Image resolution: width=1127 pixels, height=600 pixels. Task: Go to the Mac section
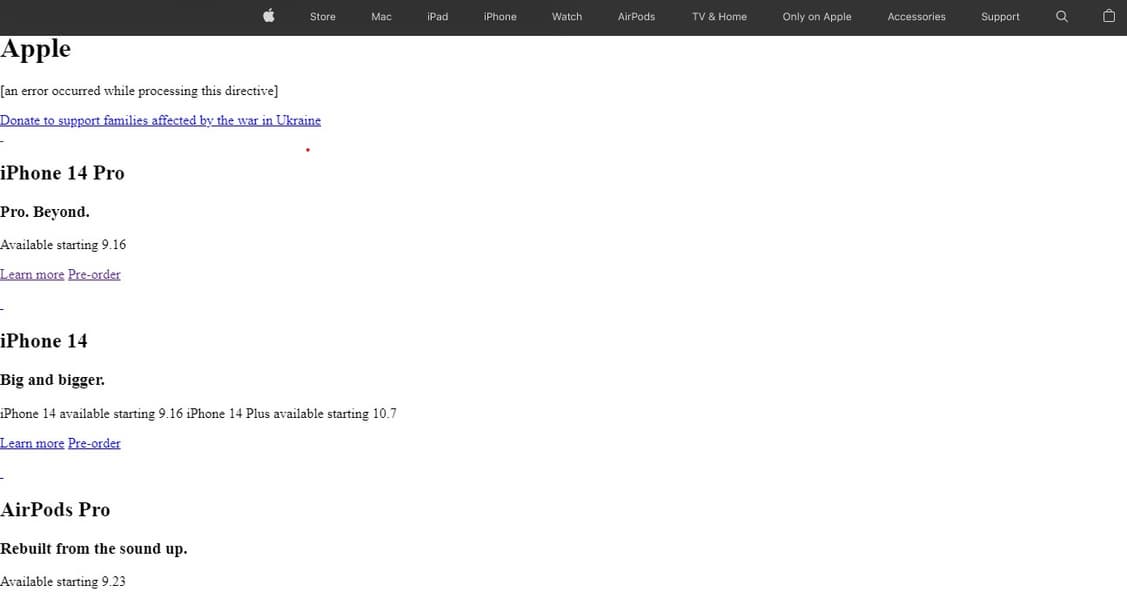[381, 17]
